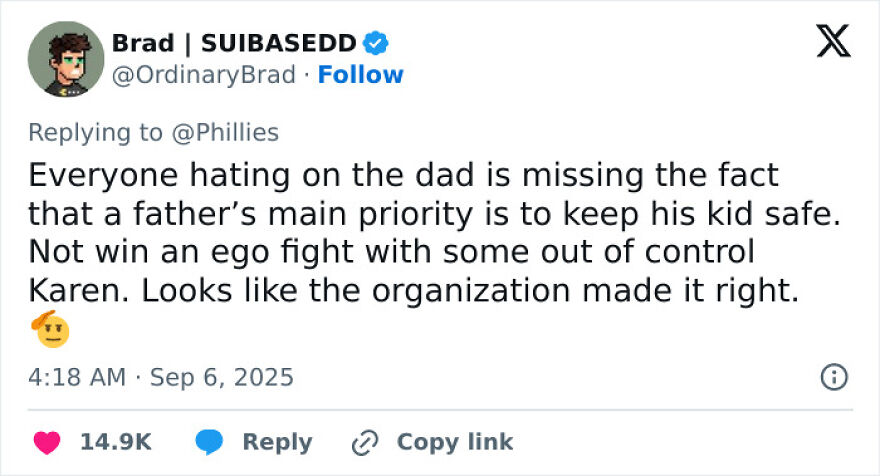Follow @OrdinaryBrad using the Follow link

[x=360, y=75]
